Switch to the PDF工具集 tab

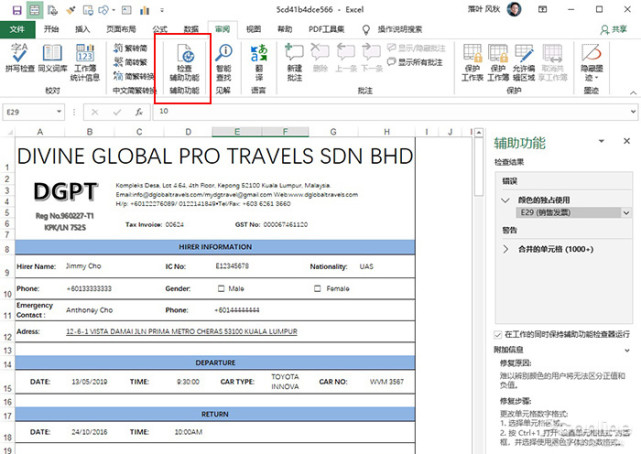(326, 29)
